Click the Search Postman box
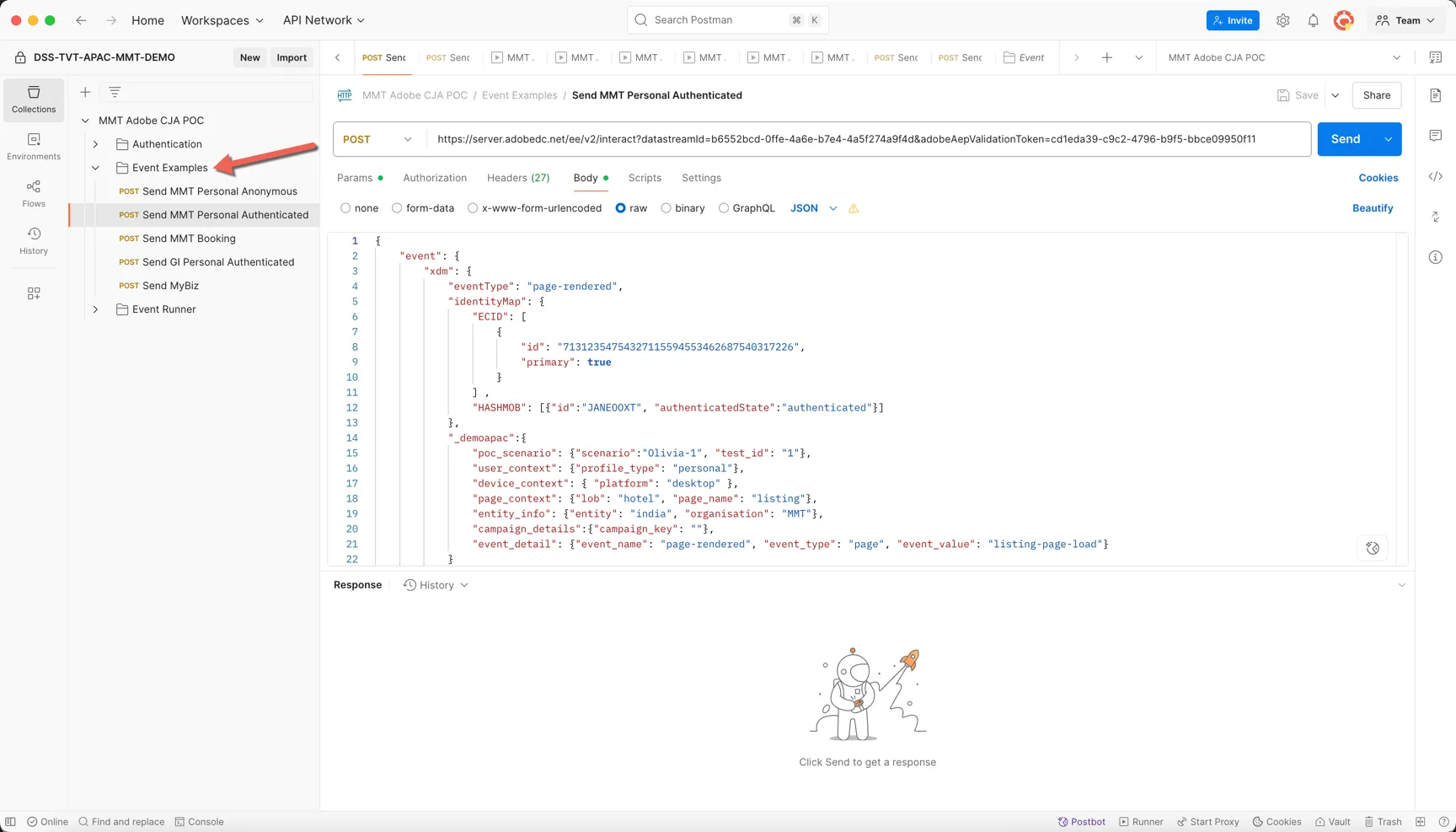The height and width of the screenshot is (832, 1456). (728, 20)
